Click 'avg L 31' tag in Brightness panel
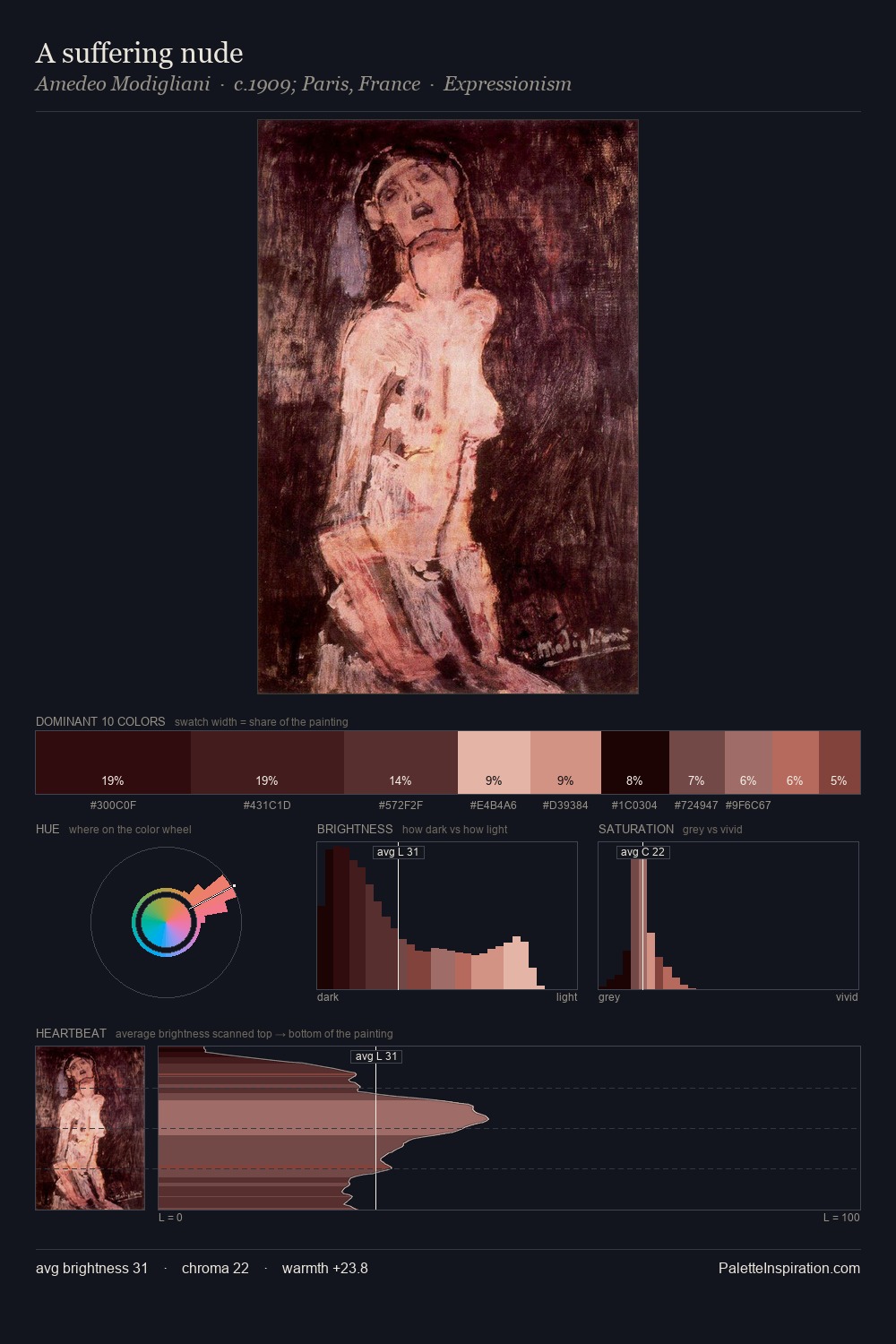Viewport: 896px width, 1344px height. pos(398,852)
